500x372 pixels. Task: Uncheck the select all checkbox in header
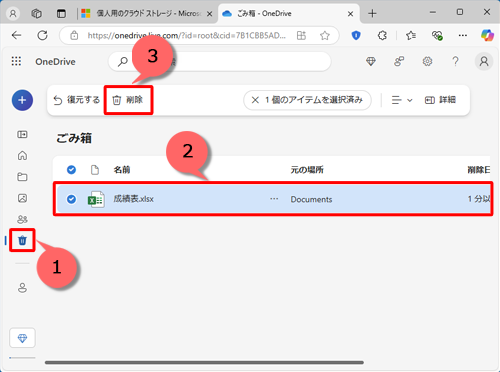(71, 170)
